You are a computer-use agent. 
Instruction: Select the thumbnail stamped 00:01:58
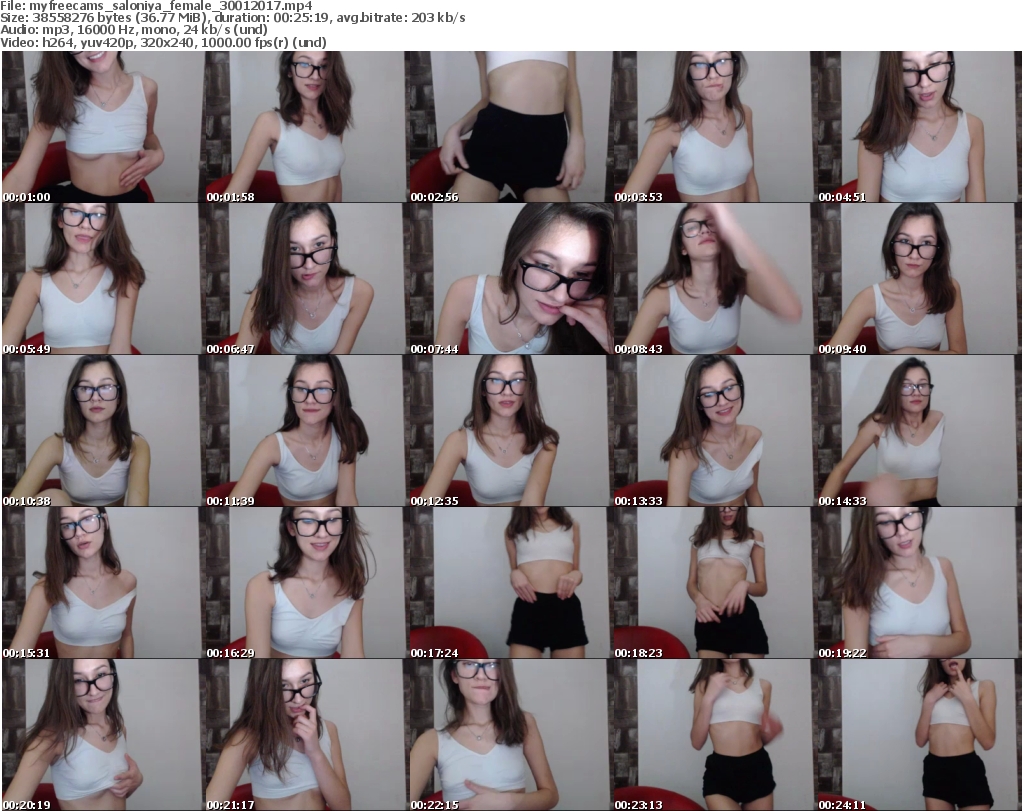tap(307, 127)
